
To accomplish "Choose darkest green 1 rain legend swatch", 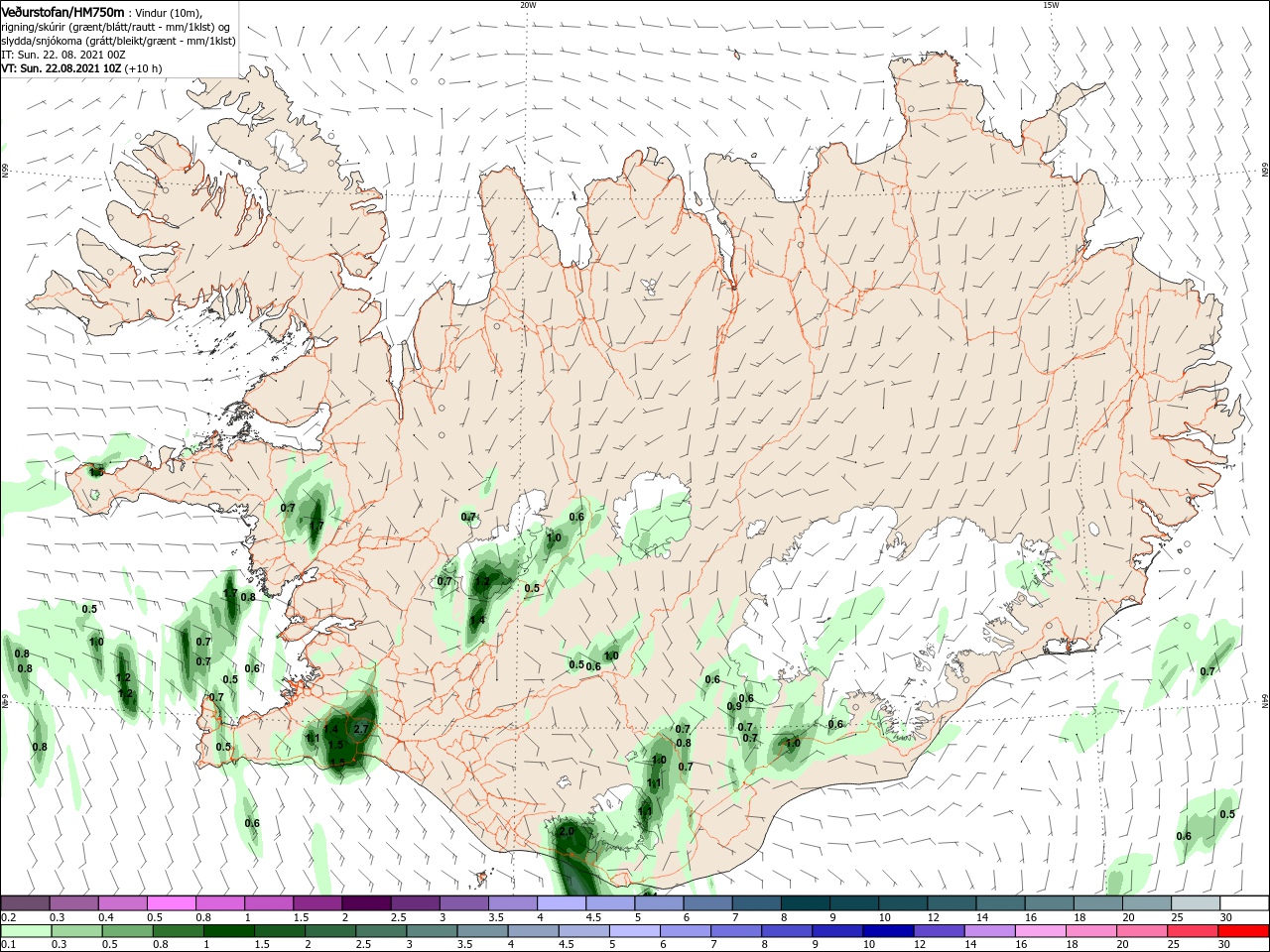I will pyautogui.click(x=228, y=931).
